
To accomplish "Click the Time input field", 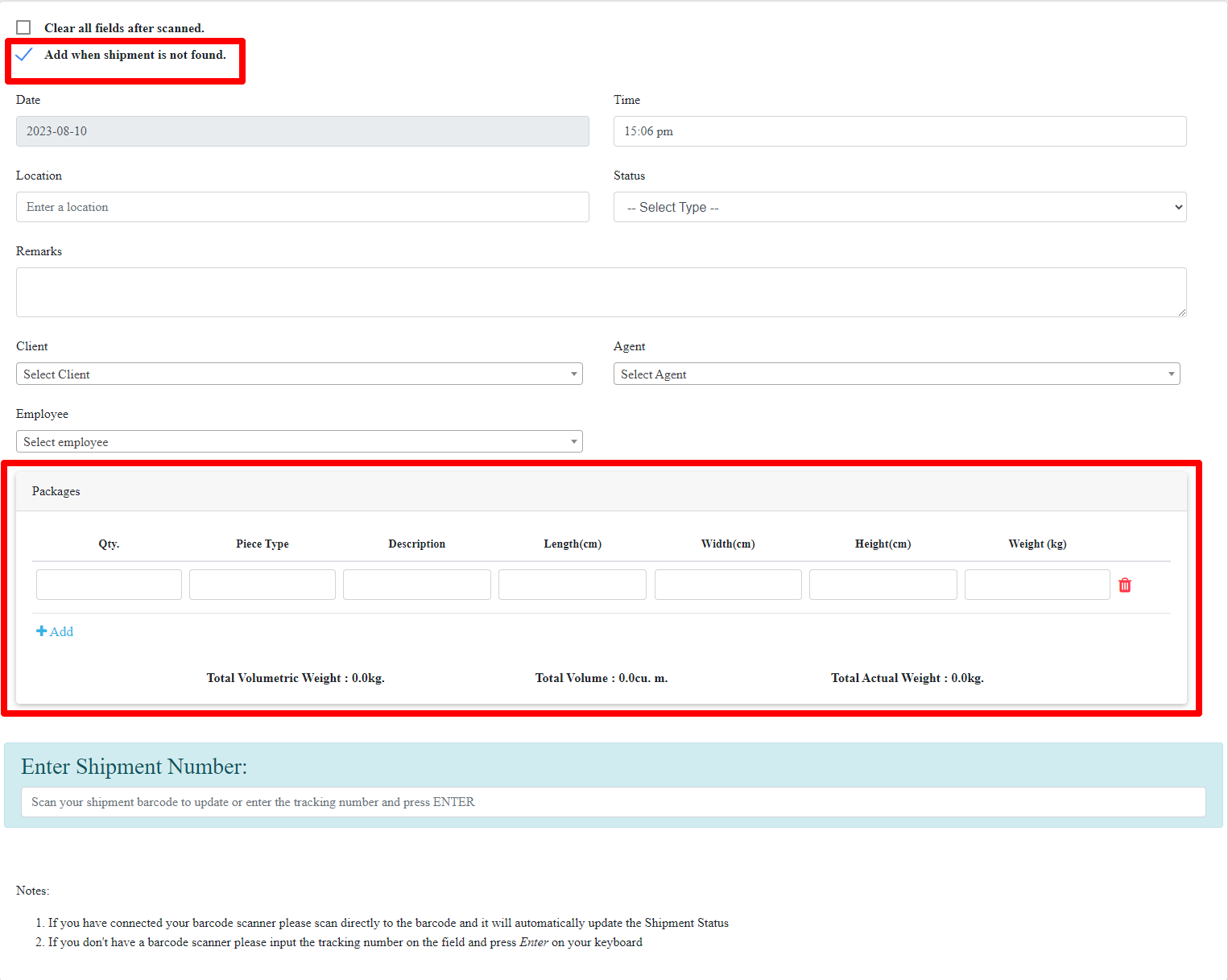I will 899,131.
